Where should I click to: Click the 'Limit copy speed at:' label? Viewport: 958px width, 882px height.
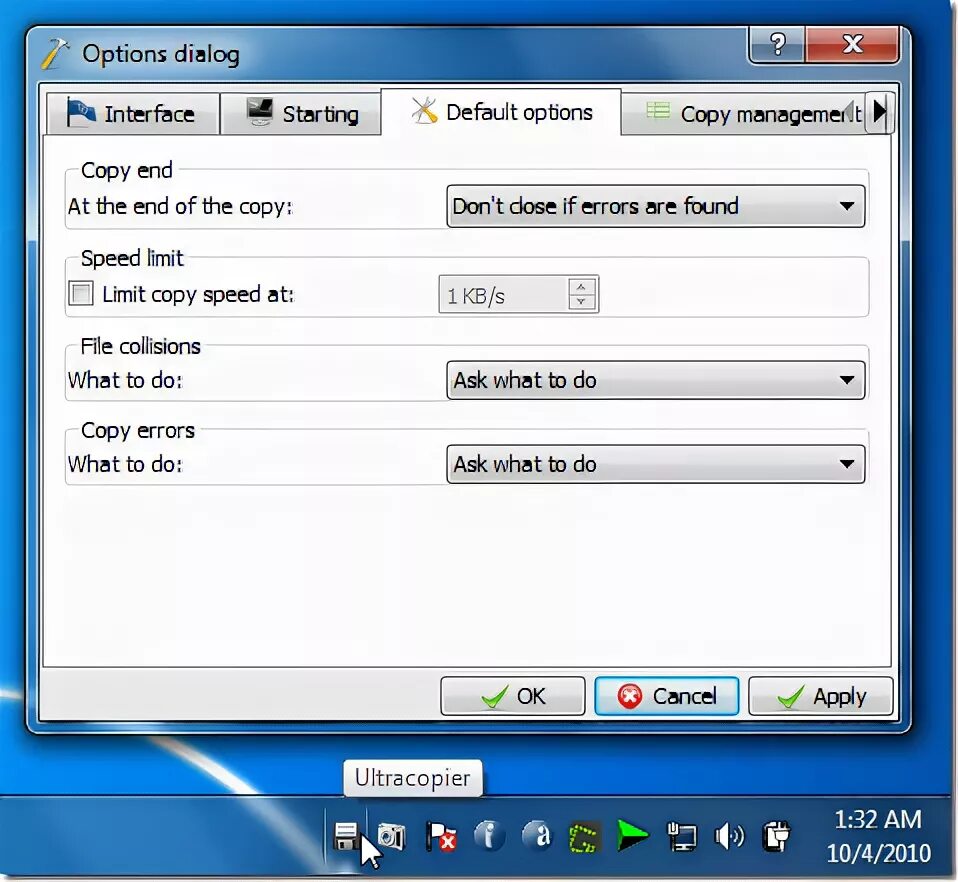(198, 294)
